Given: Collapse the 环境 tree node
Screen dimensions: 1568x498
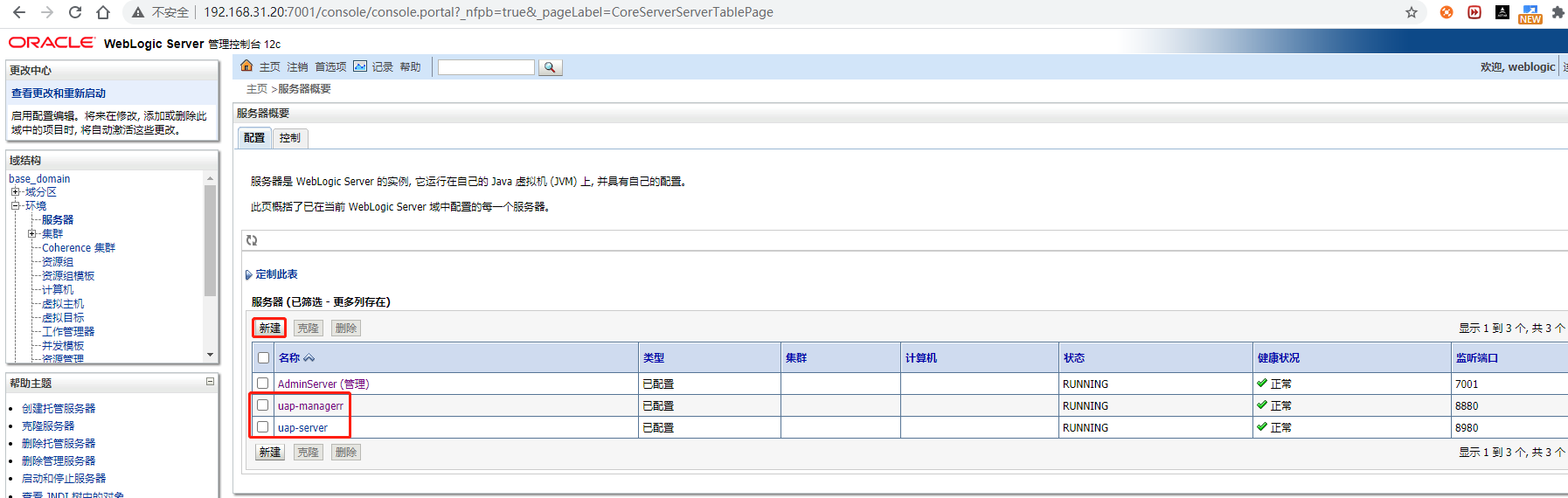Looking at the screenshot, I should tap(15, 206).
